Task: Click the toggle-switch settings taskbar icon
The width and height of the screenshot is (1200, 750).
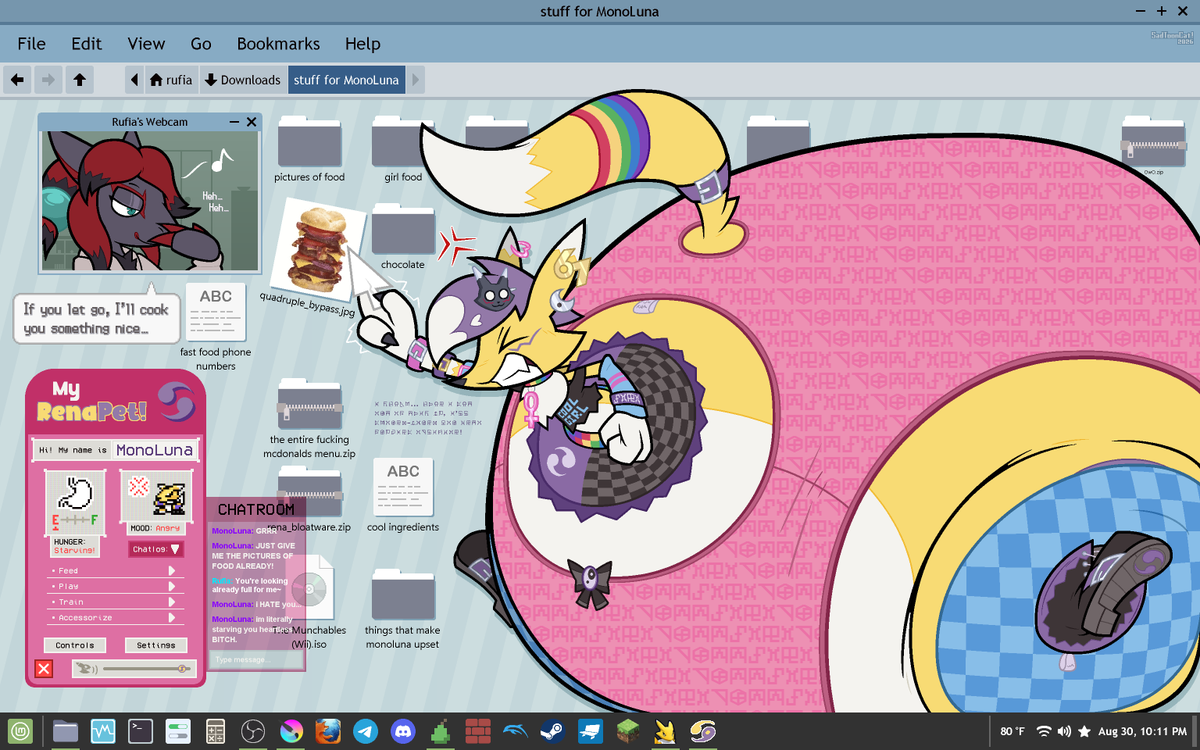Action: pos(178,731)
